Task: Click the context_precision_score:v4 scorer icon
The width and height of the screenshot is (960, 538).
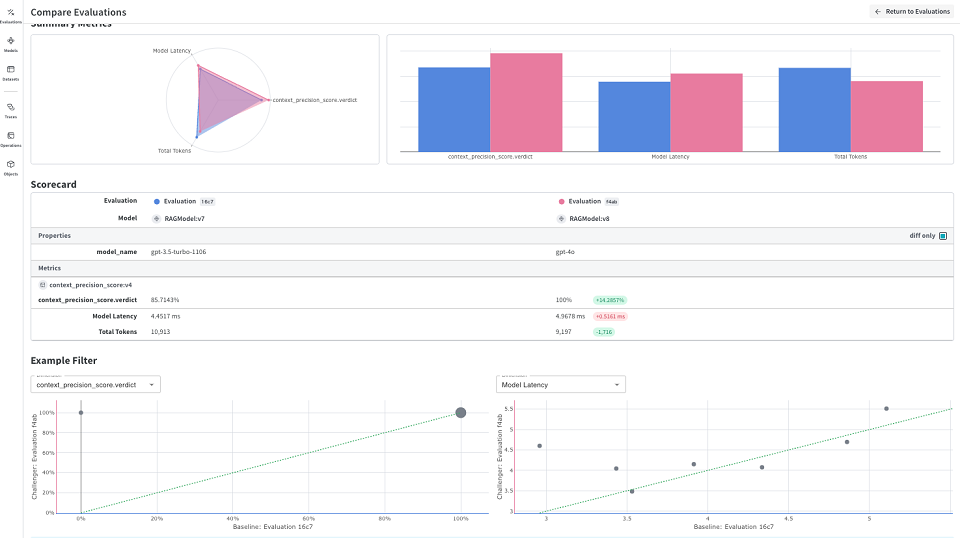Action: [43, 285]
